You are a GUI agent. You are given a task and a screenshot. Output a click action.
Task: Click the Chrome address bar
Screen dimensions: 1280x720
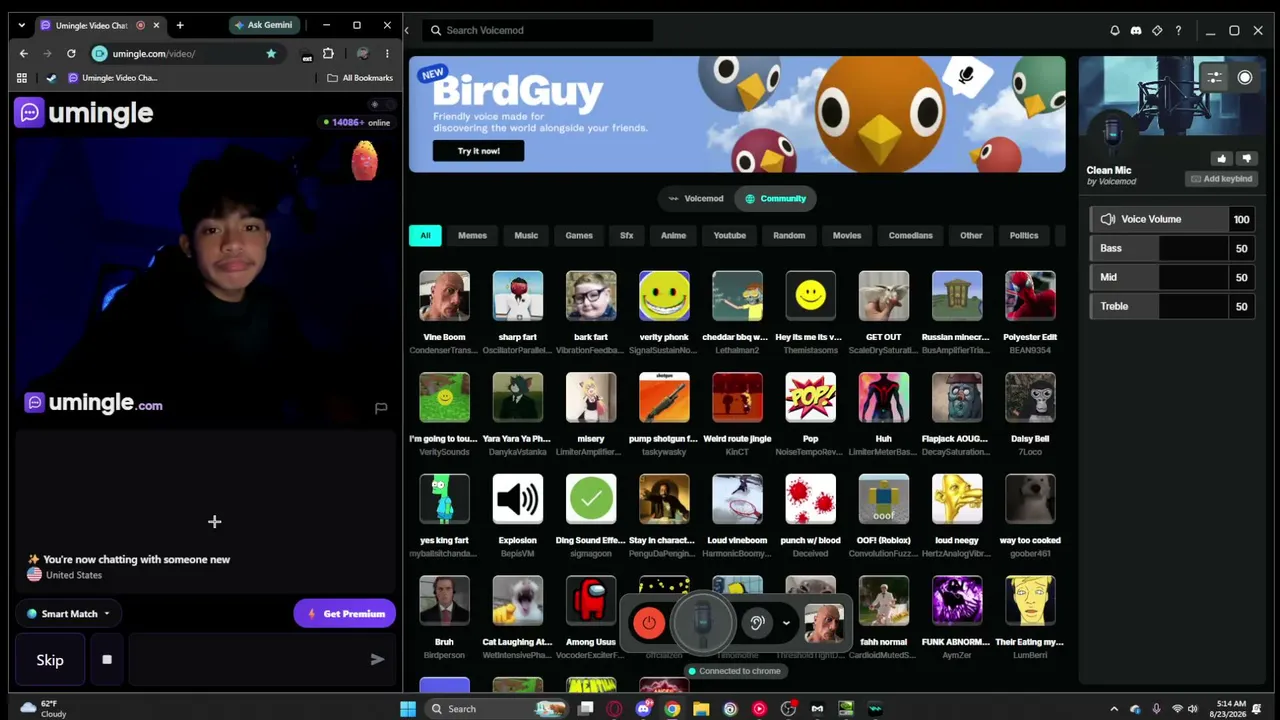tap(185, 53)
